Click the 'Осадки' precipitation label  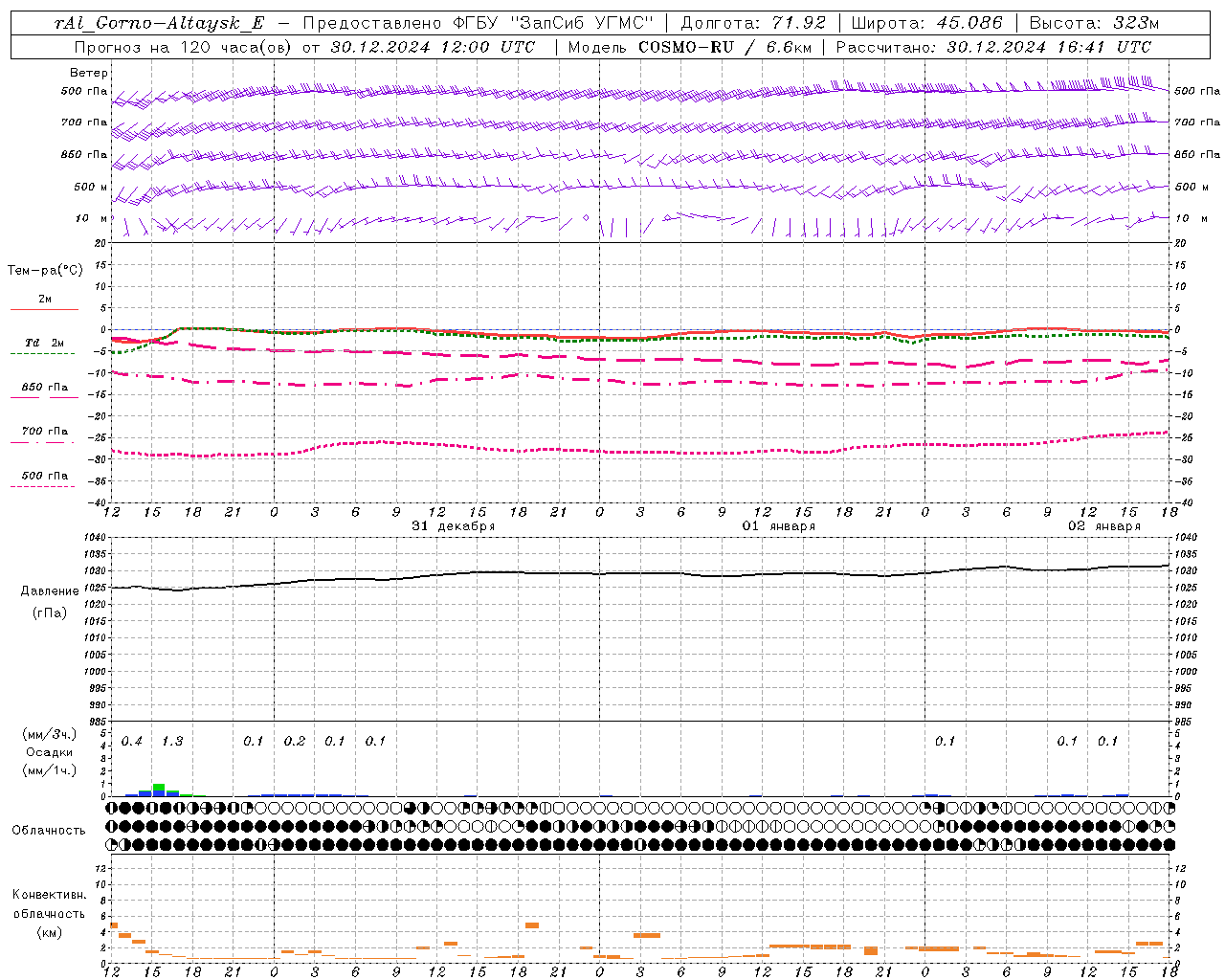[50, 752]
